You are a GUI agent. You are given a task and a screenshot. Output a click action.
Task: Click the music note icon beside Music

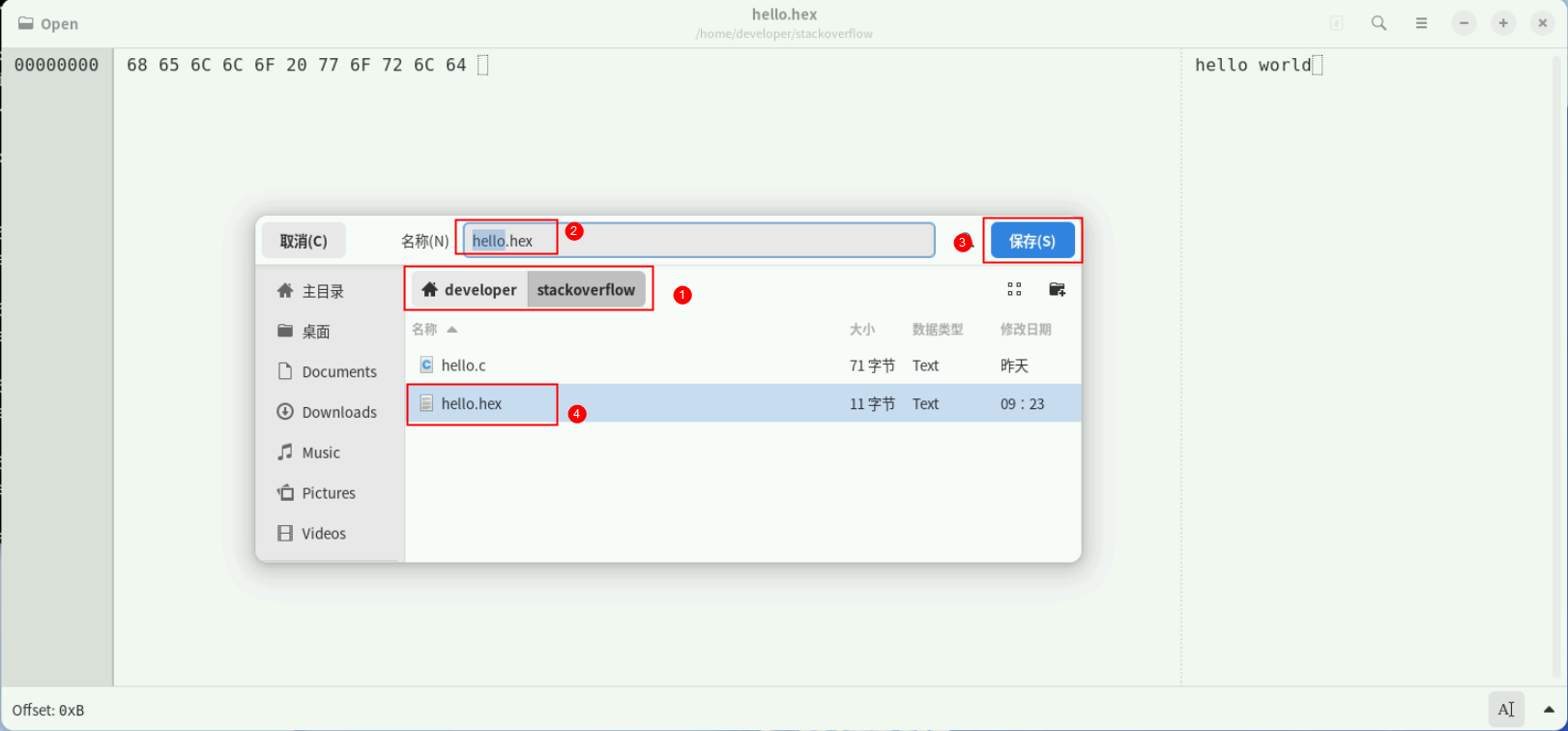coord(285,452)
